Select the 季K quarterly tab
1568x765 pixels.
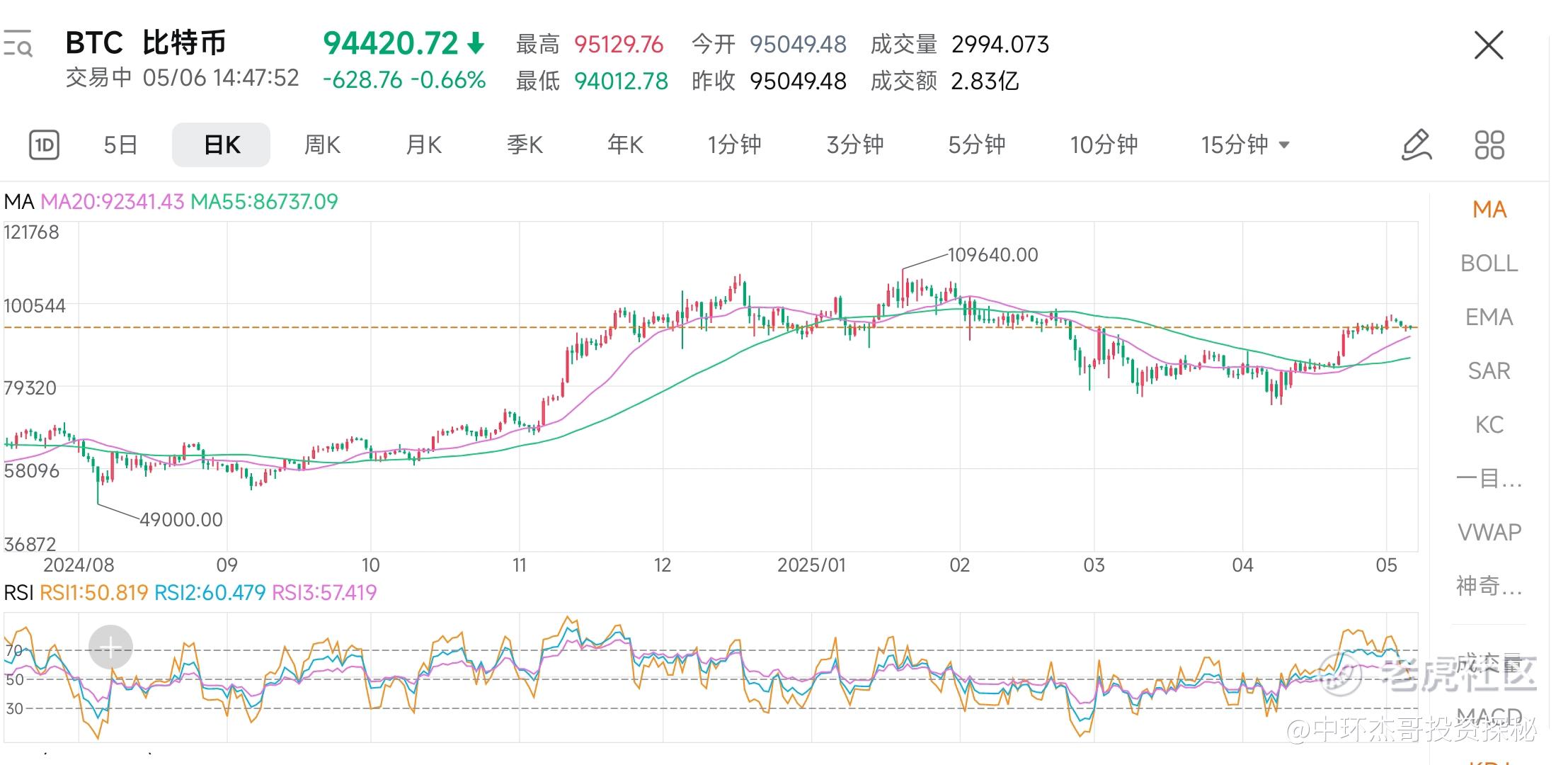(x=525, y=145)
